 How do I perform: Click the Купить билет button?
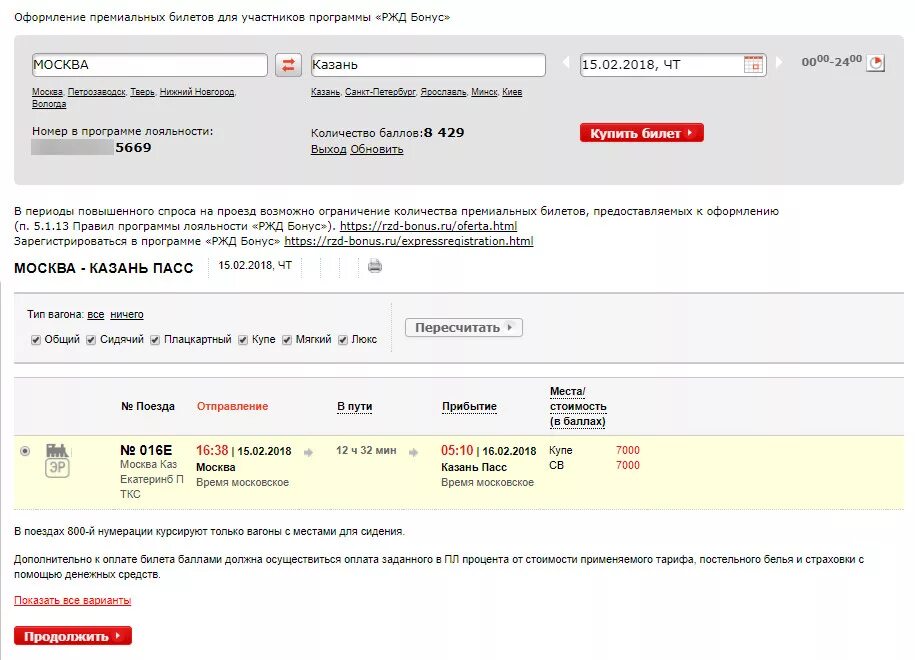641,133
